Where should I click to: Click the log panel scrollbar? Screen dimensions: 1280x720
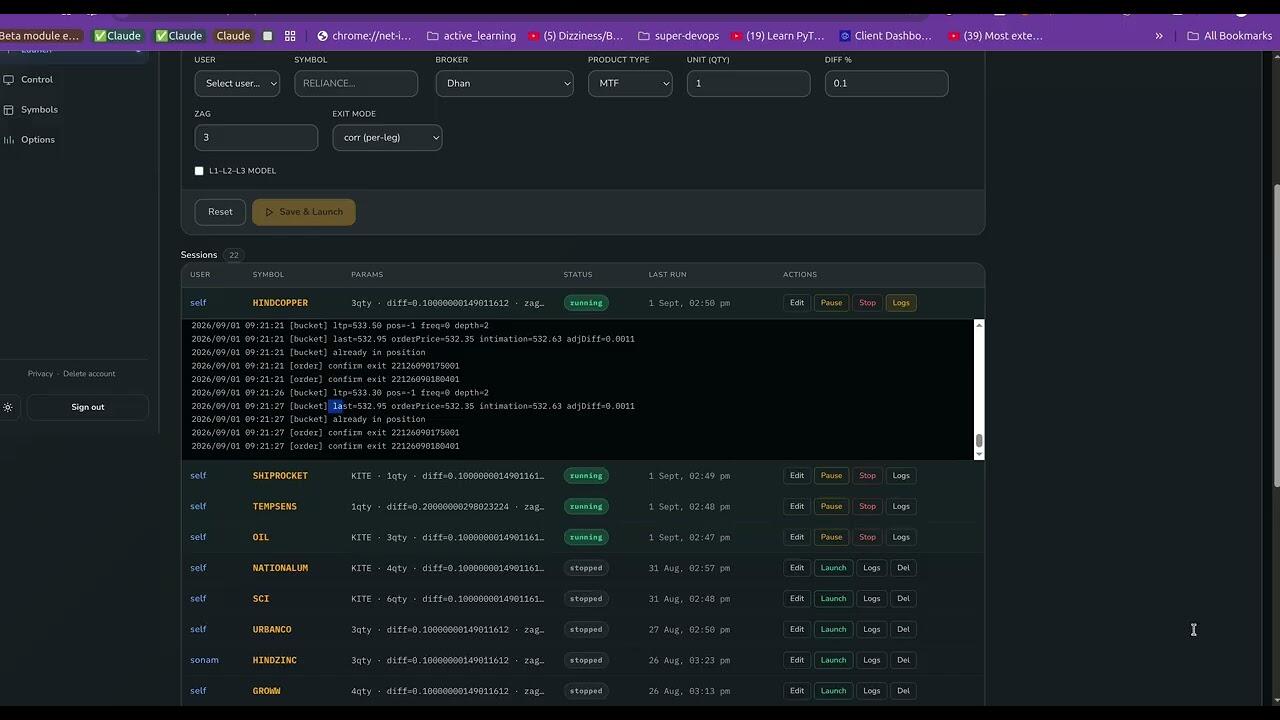click(979, 390)
